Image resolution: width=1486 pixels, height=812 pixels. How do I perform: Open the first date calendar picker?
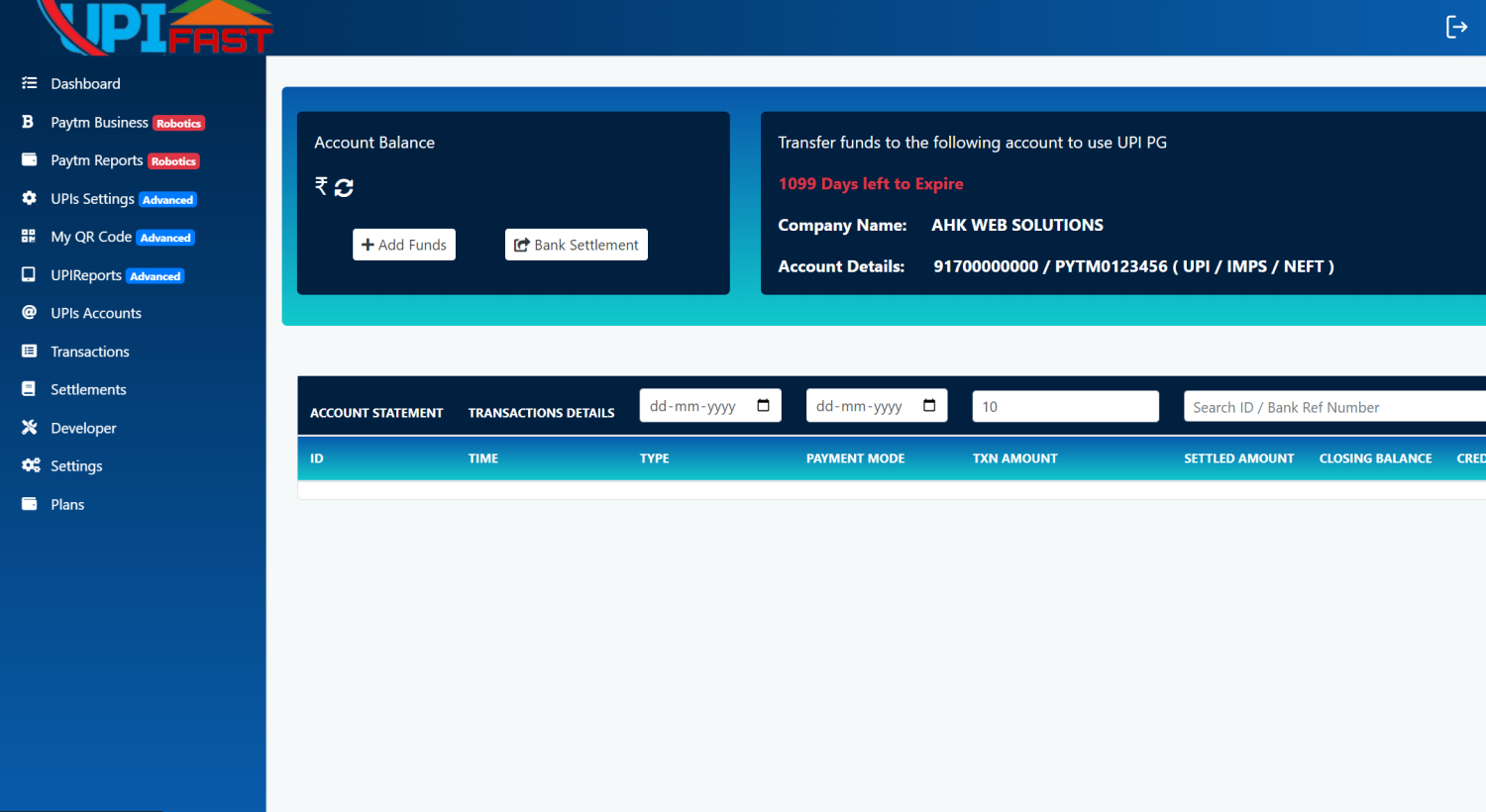(x=763, y=406)
